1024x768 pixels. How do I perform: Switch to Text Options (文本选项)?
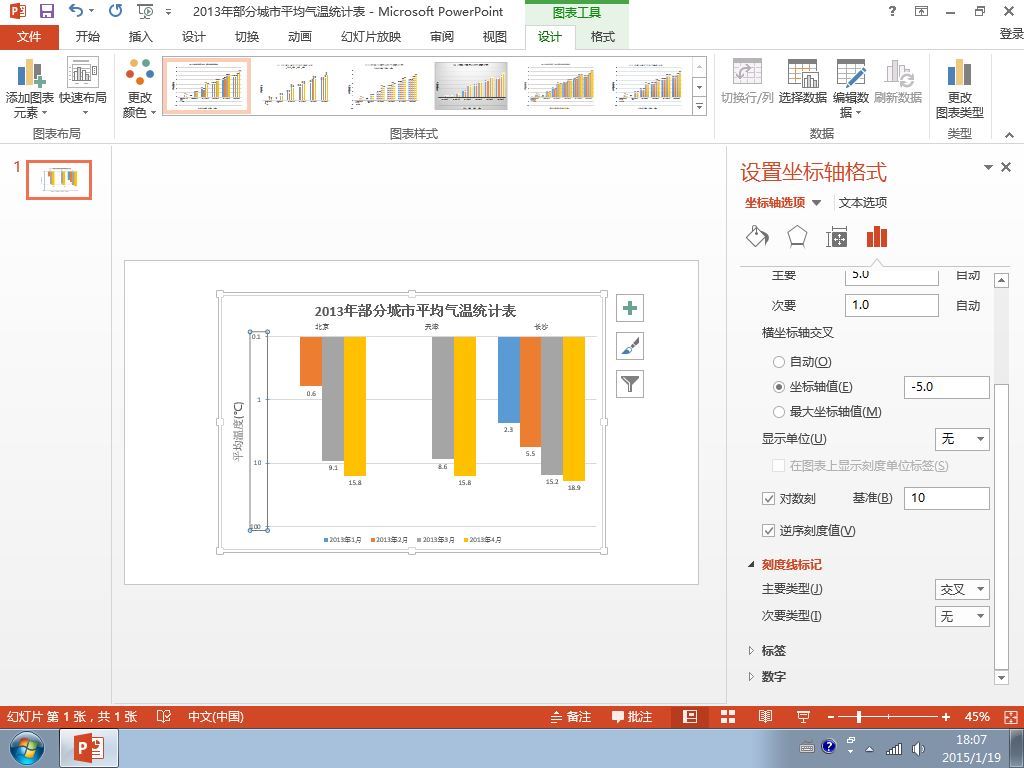pos(863,203)
